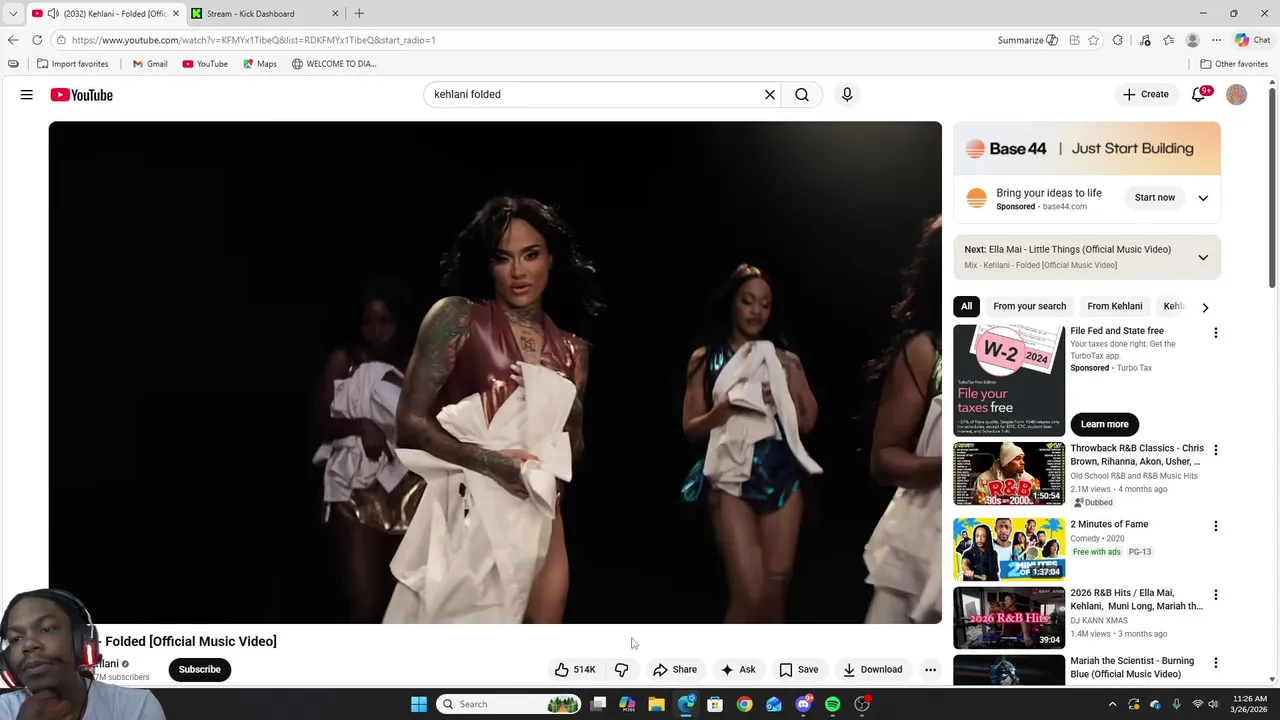The image size is (1280, 720).
Task: Select the All filter chip
Action: coord(966,306)
